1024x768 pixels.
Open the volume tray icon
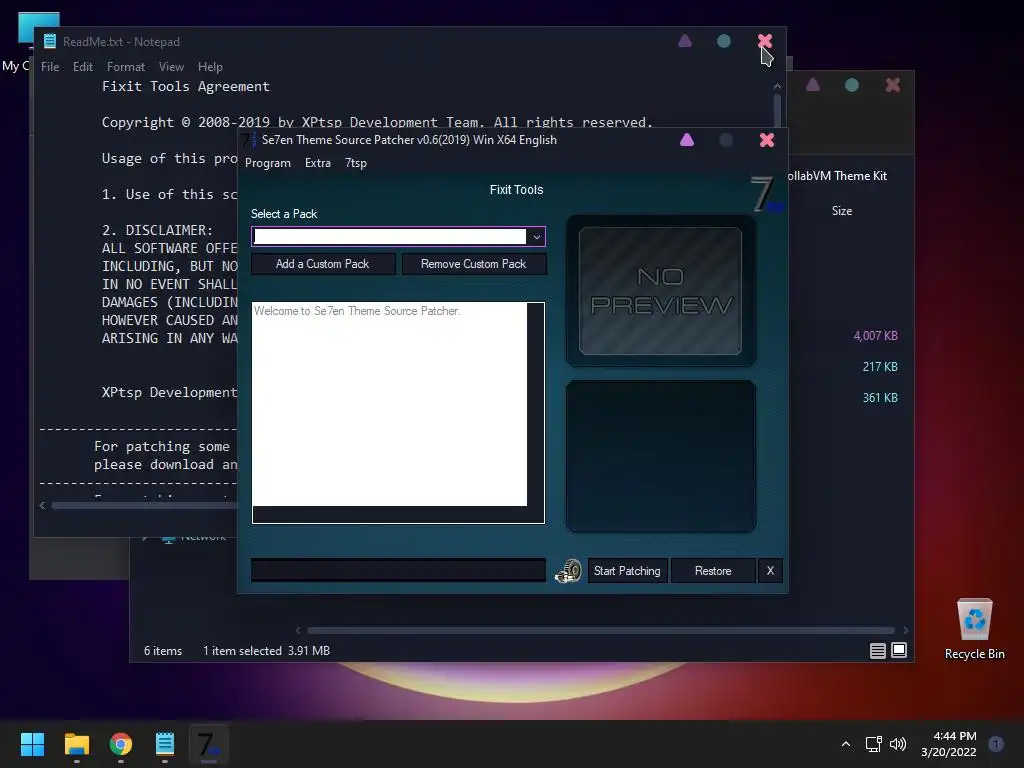898,744
